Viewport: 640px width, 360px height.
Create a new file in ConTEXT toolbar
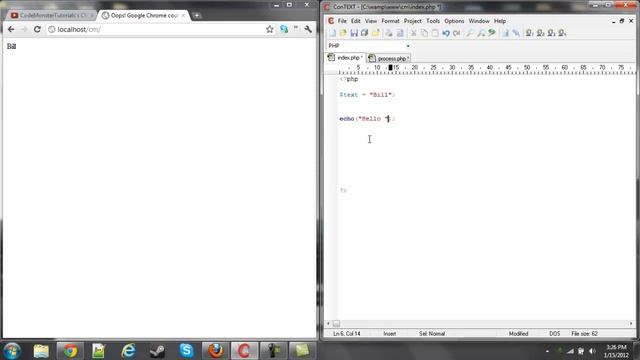click(333, 33)
